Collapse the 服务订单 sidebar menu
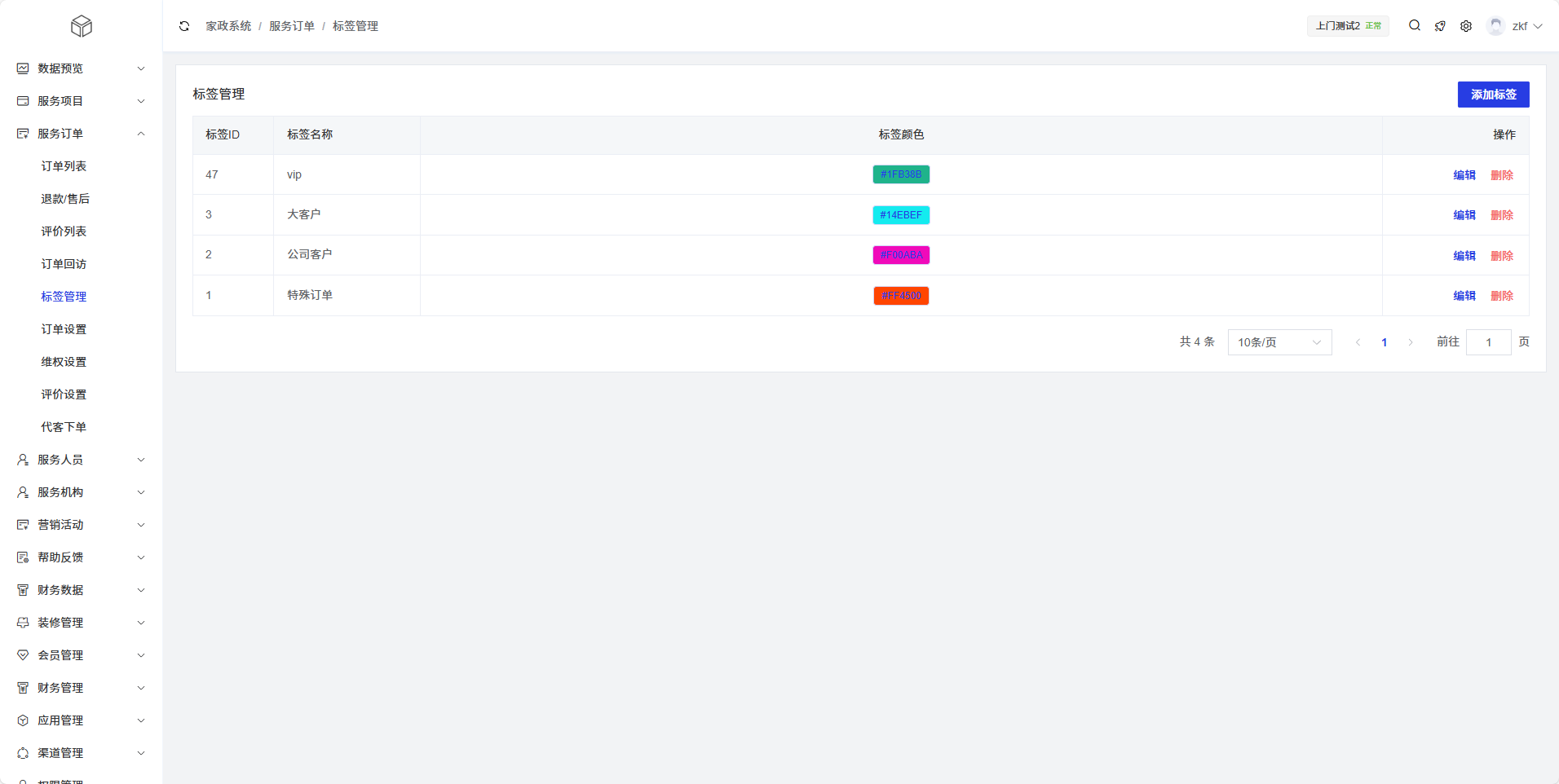 pos(82,134)
